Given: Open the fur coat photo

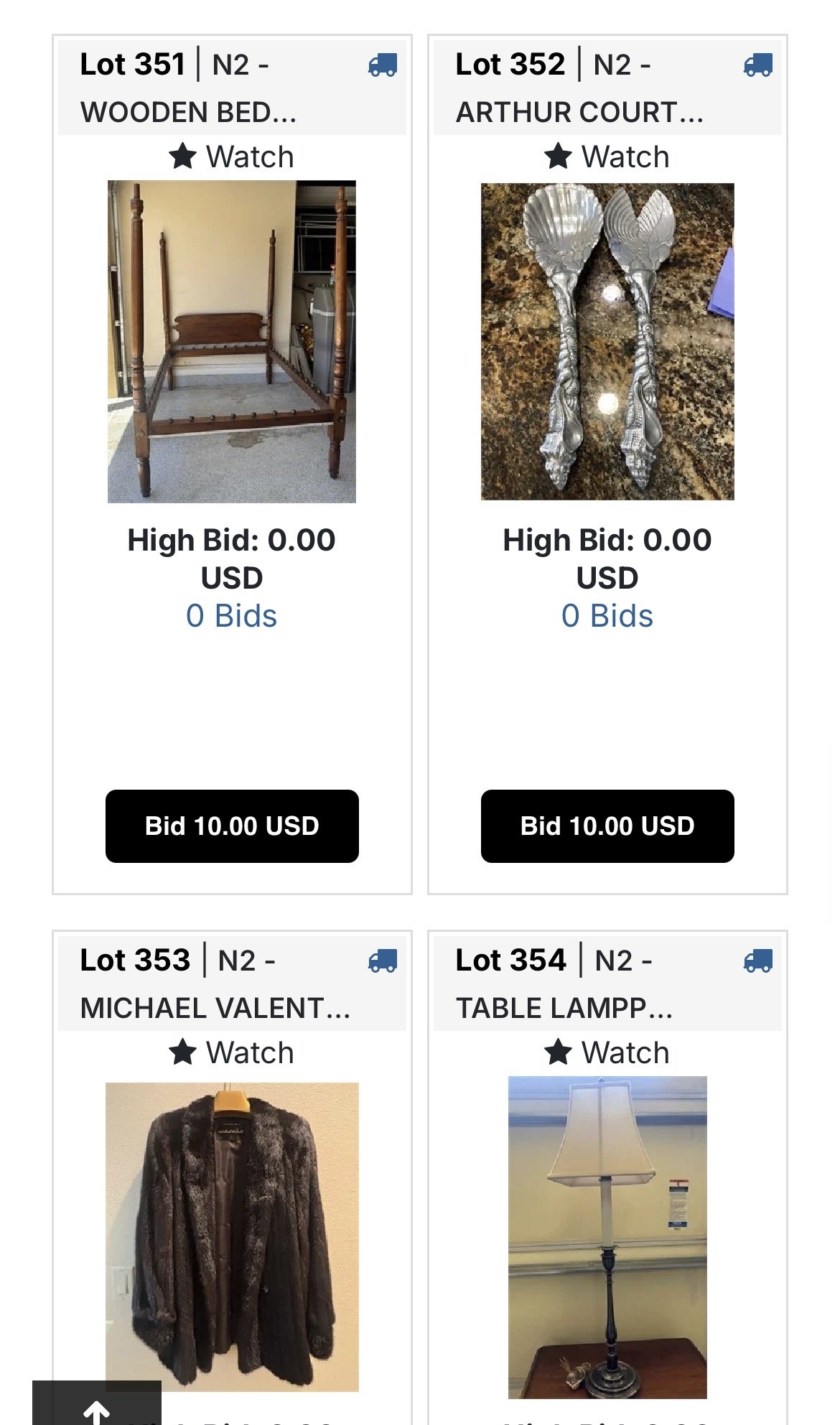Looking at the screenshot, I should click(232, 1237).
